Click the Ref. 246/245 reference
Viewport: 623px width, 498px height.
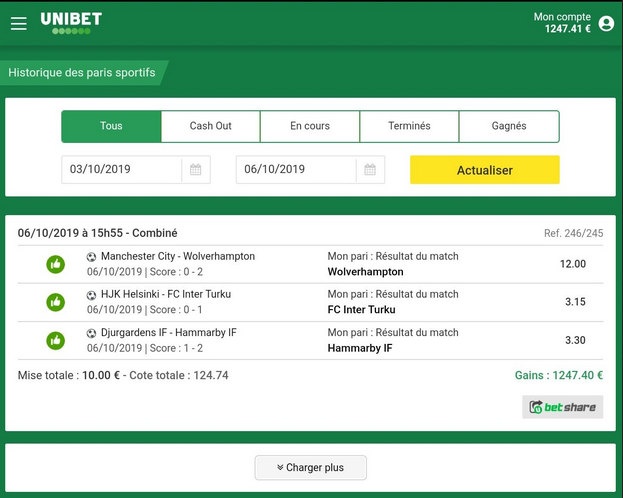(574, 233)
